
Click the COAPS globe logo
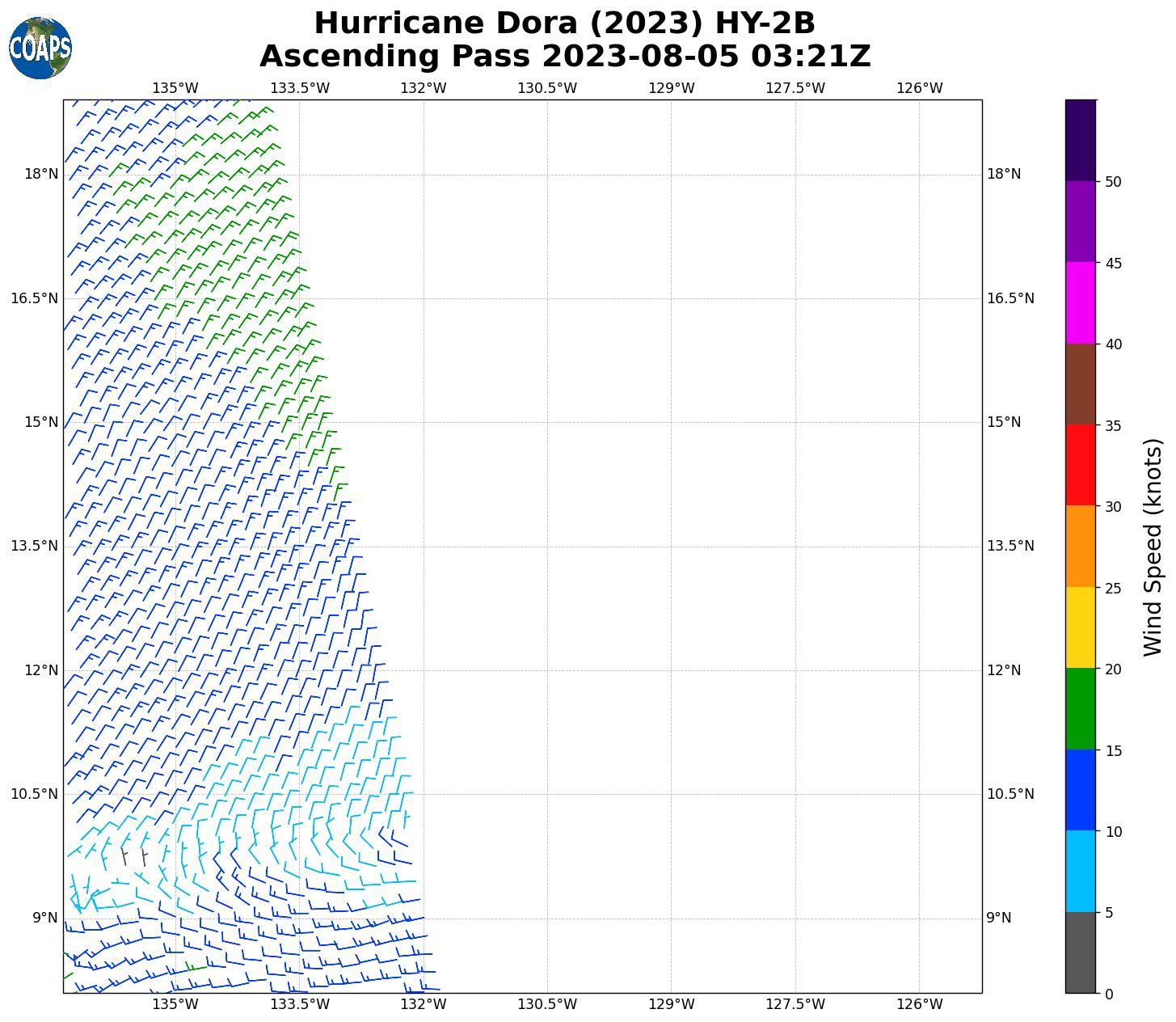click(40, 49)
